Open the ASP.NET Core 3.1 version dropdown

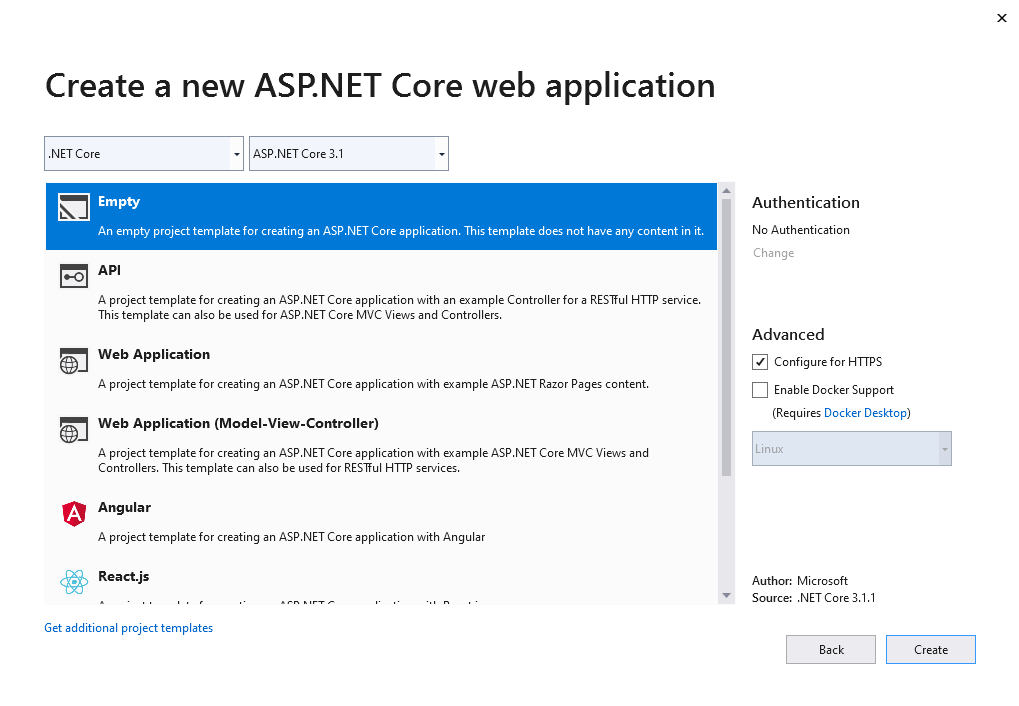(349, 154)
